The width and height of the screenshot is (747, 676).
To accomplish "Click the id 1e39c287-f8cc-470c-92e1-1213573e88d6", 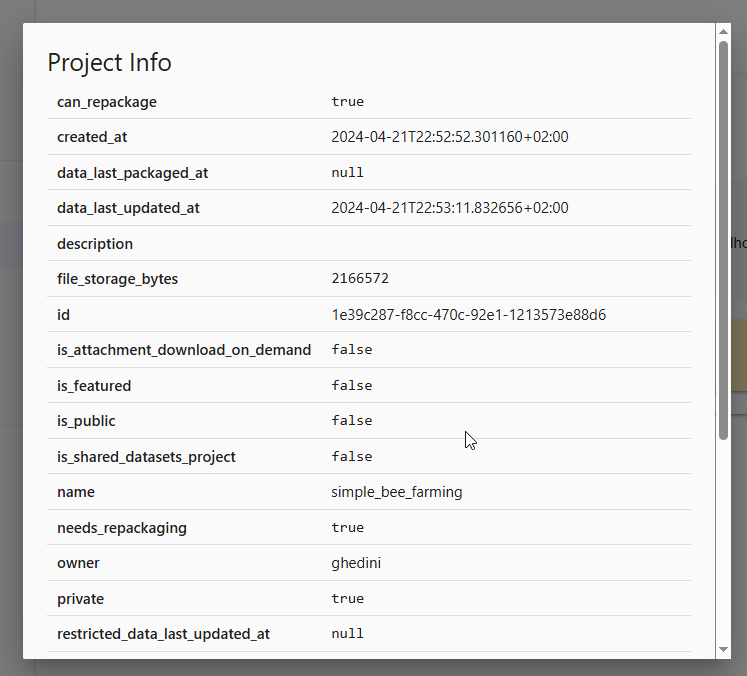I will [x=468, y=315].
